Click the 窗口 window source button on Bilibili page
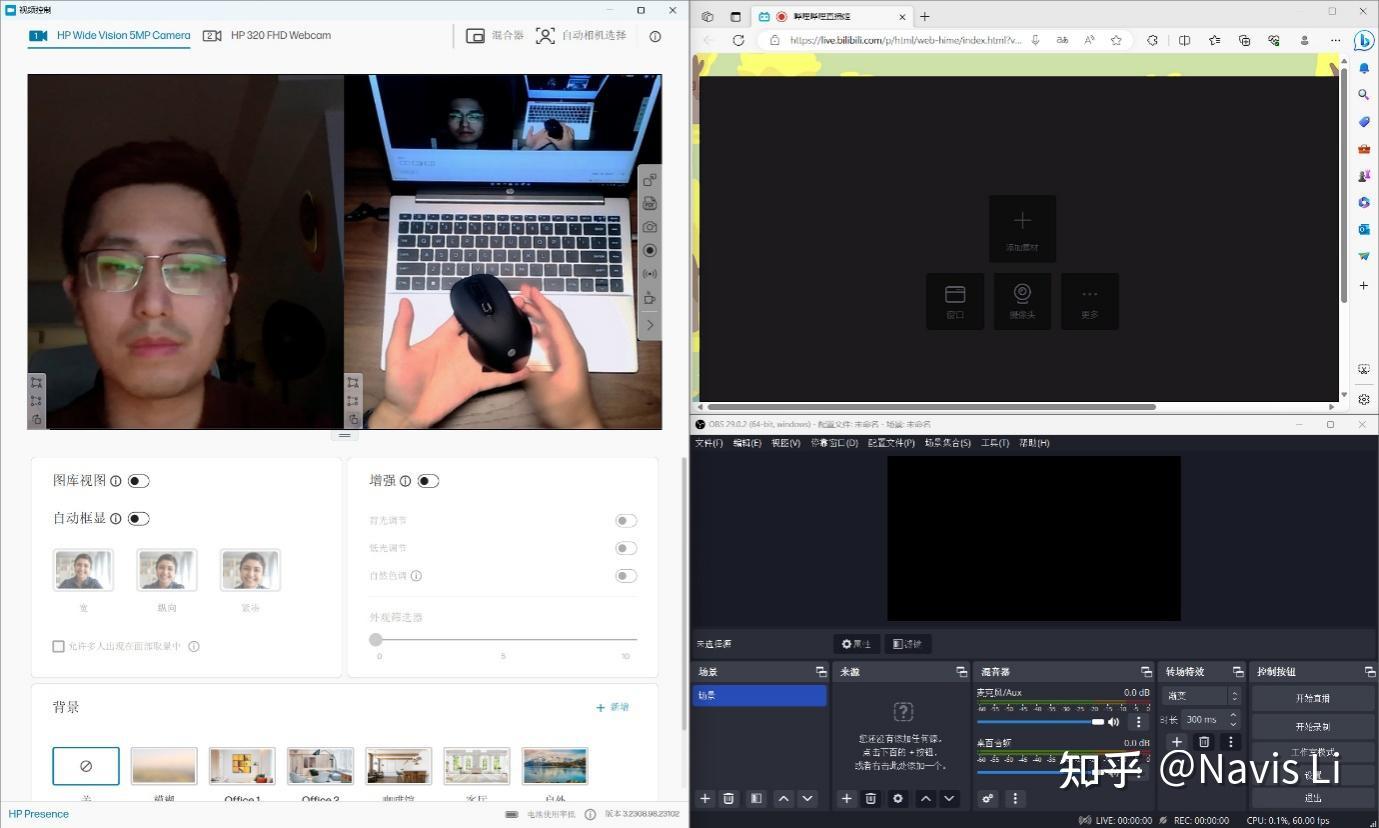This screenshot has height=828, width=1379. coord(955,301)
